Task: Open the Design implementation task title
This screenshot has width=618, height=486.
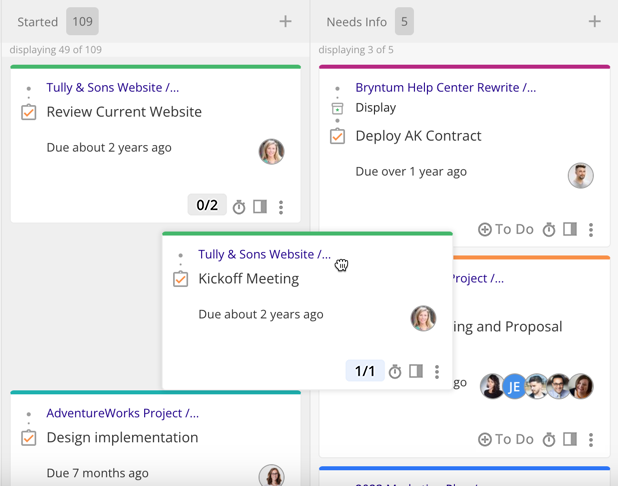Action: click(x=122, y=438)
